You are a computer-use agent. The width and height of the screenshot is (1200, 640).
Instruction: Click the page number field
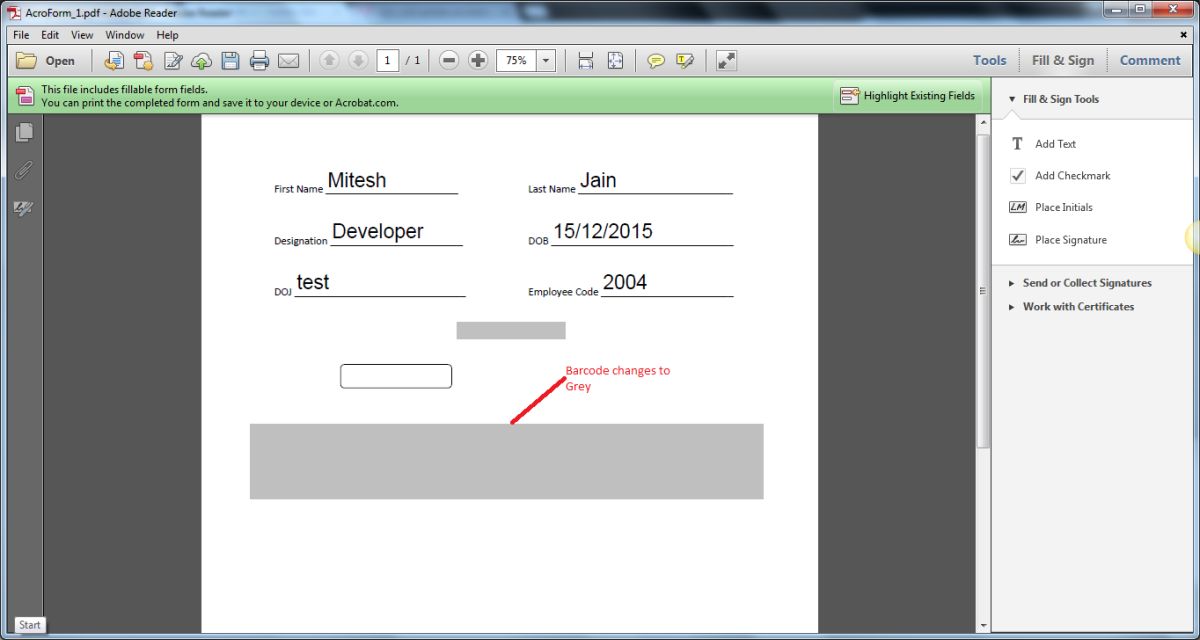click(x=388, y=61)
